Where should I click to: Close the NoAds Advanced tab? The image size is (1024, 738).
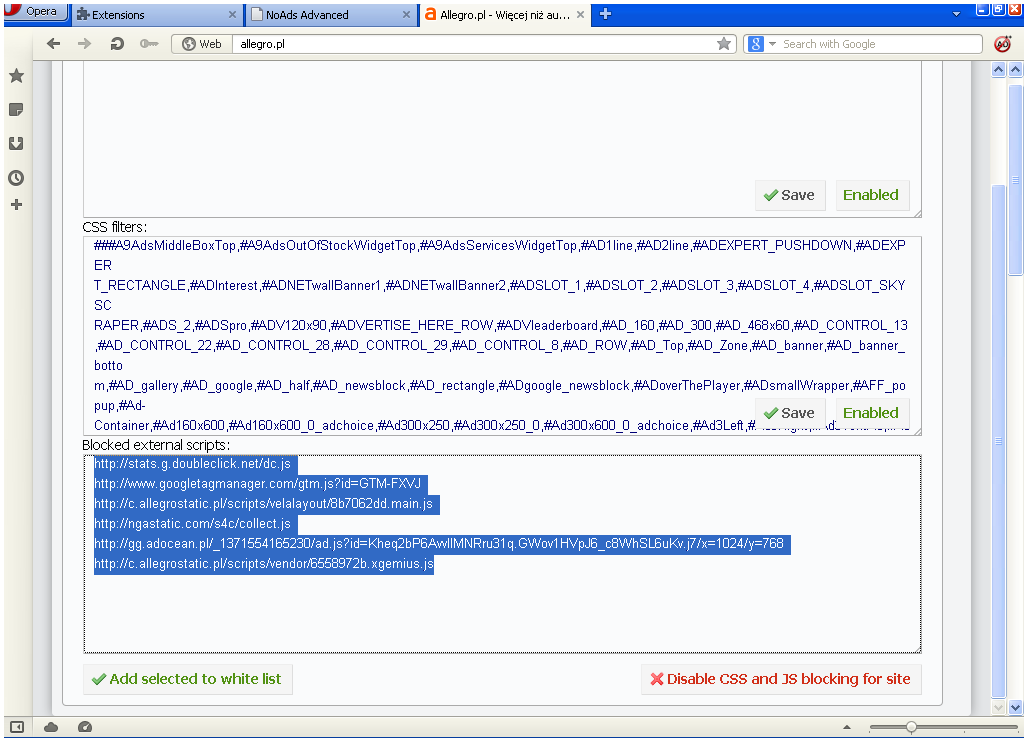point(406,14)
